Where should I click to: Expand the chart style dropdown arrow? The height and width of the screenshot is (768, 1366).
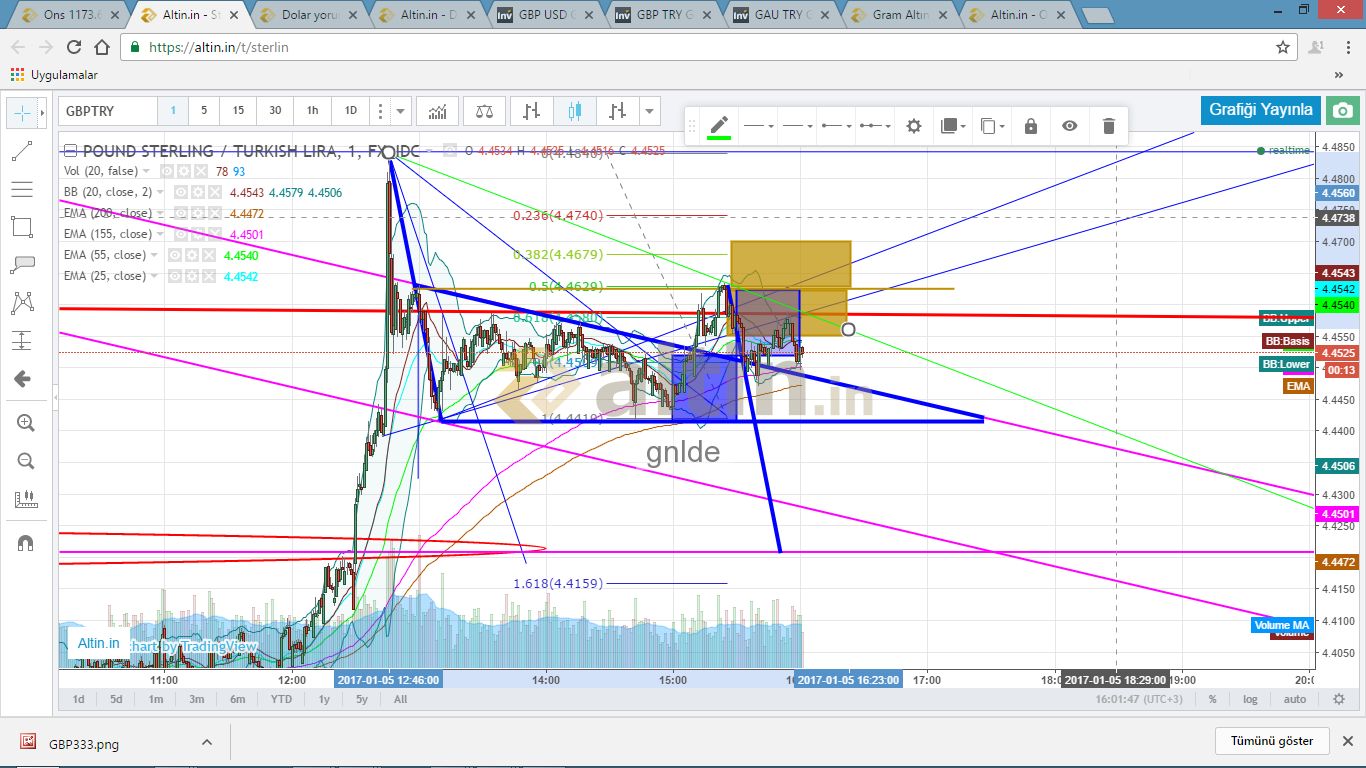coord(651,111)
